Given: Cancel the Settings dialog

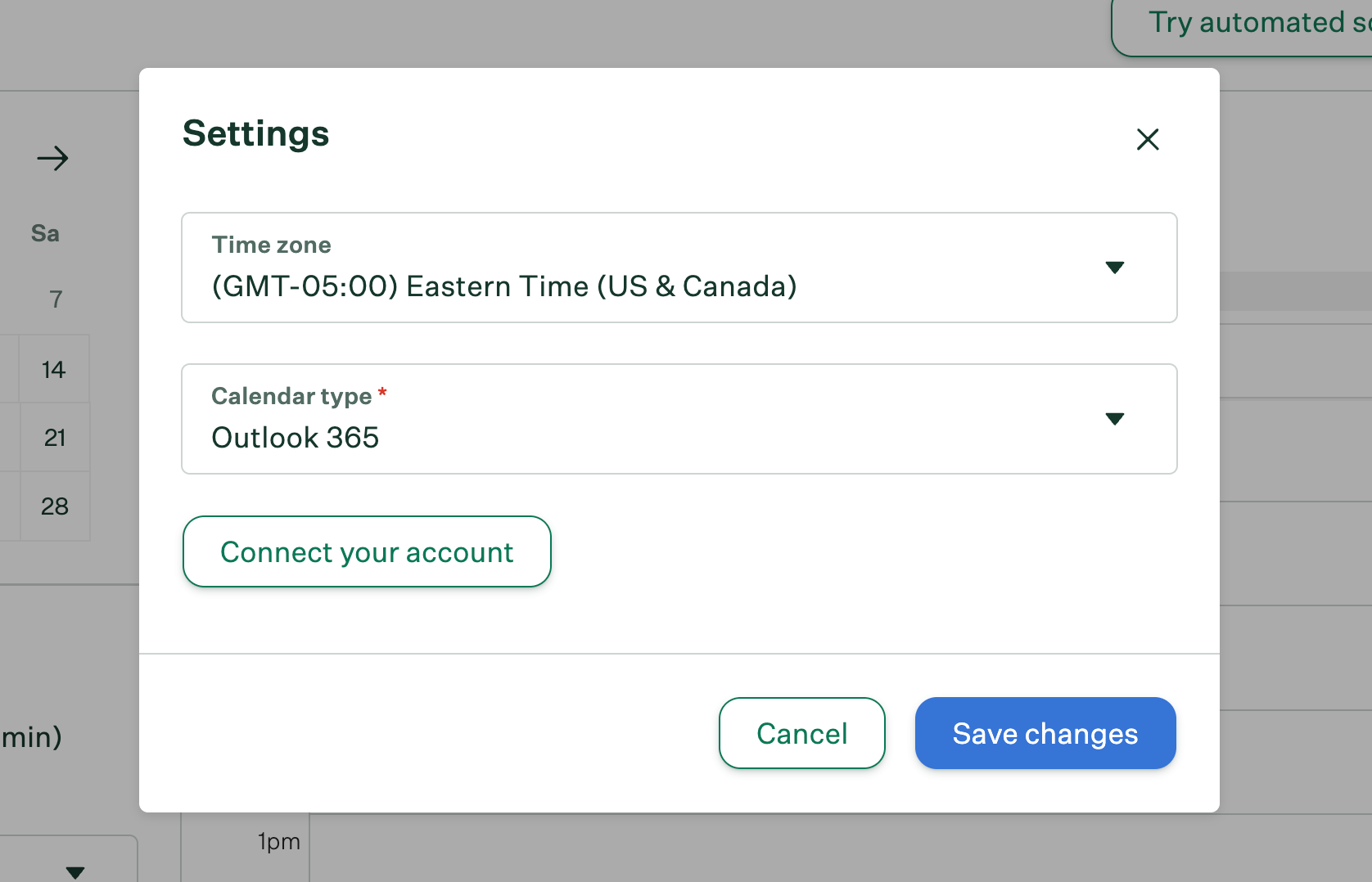Looking at the screenshot, I should tap(801, 733).
